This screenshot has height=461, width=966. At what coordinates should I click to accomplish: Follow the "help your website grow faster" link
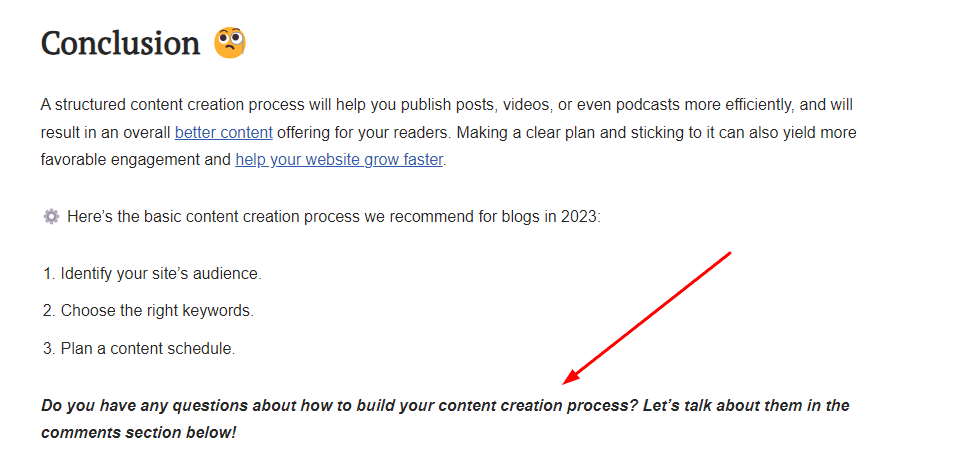(x=339, y=160)
